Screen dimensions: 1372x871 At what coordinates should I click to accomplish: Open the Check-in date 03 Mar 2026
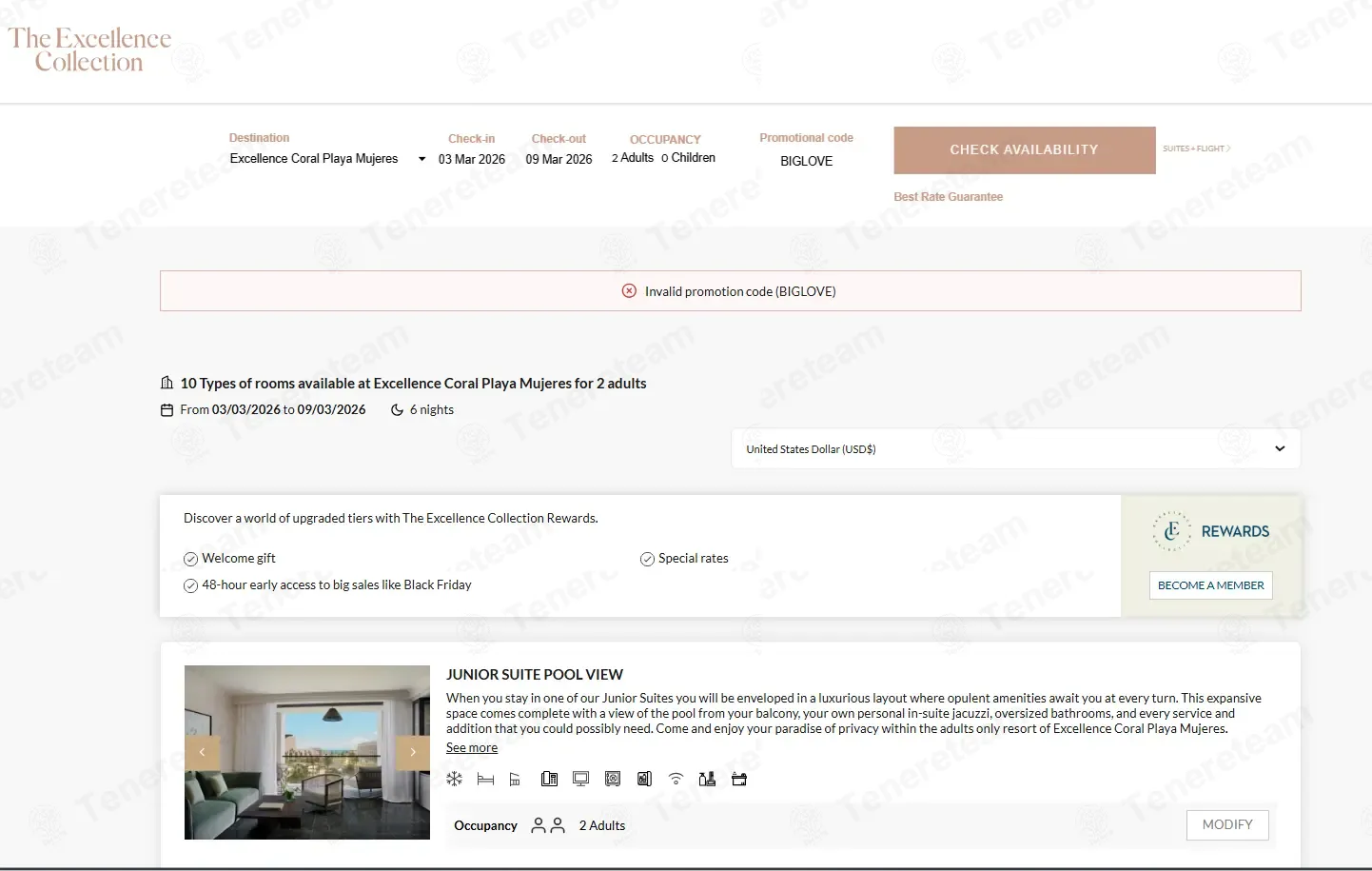(471, 159)
